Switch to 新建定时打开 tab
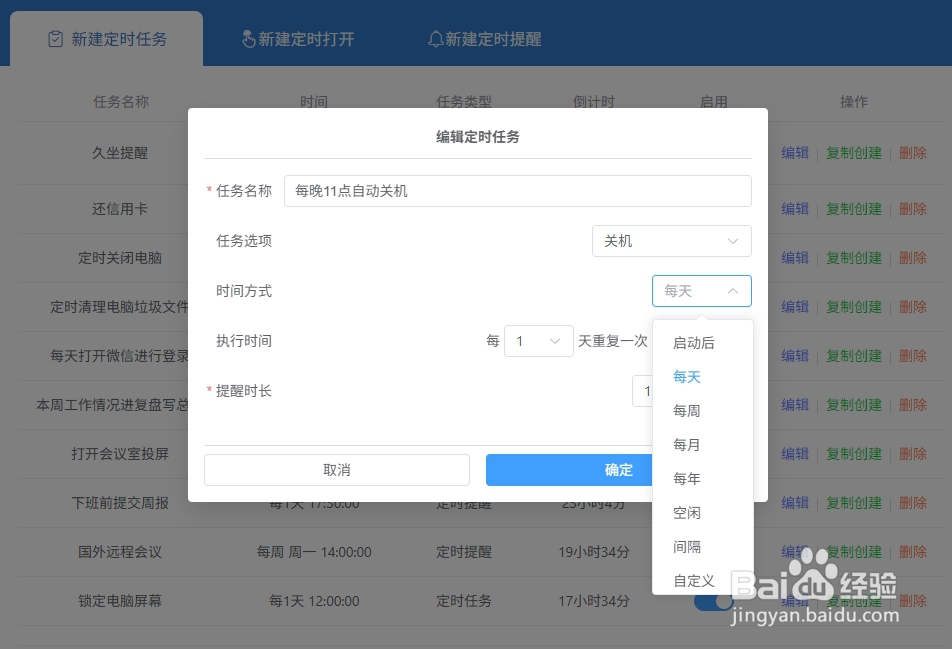 [298, 39]
